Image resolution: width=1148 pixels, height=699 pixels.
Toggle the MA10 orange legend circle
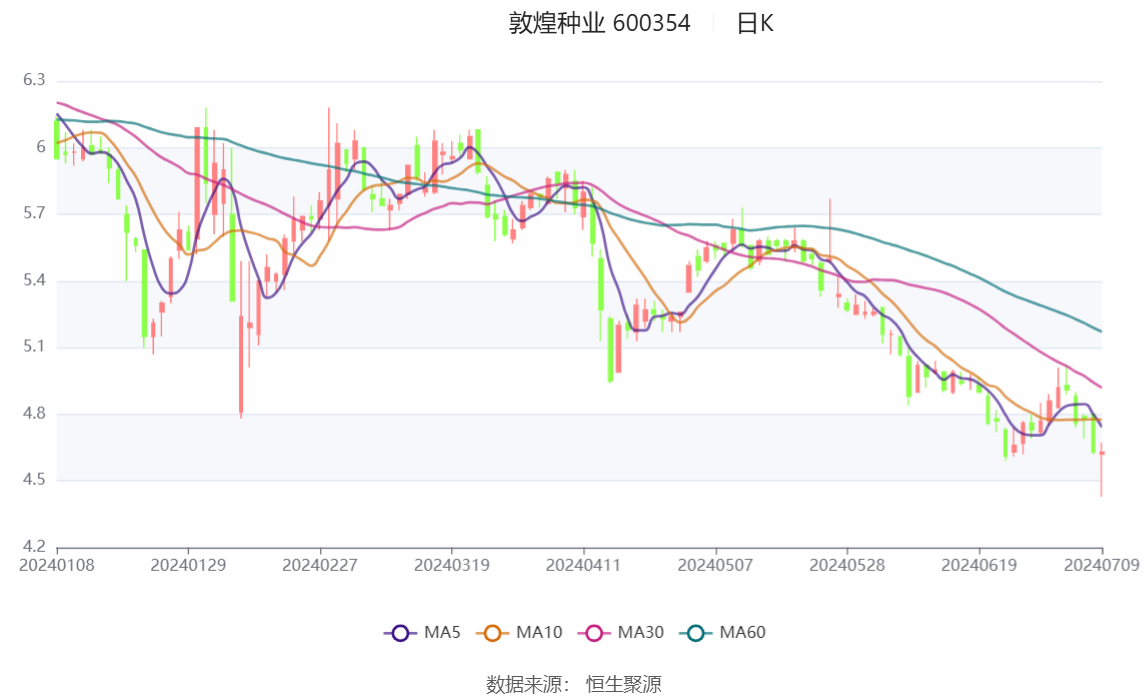(x=492, y=633)
